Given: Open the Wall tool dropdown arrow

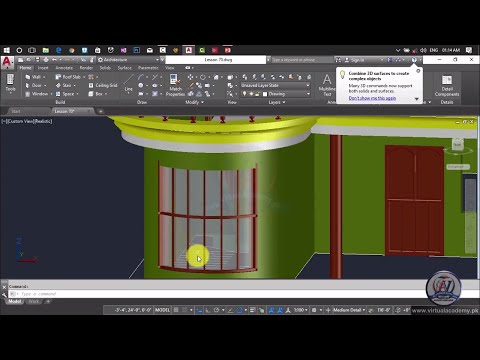Looking at the screenshot, I should pyautogui.click(x=44, y=77).
